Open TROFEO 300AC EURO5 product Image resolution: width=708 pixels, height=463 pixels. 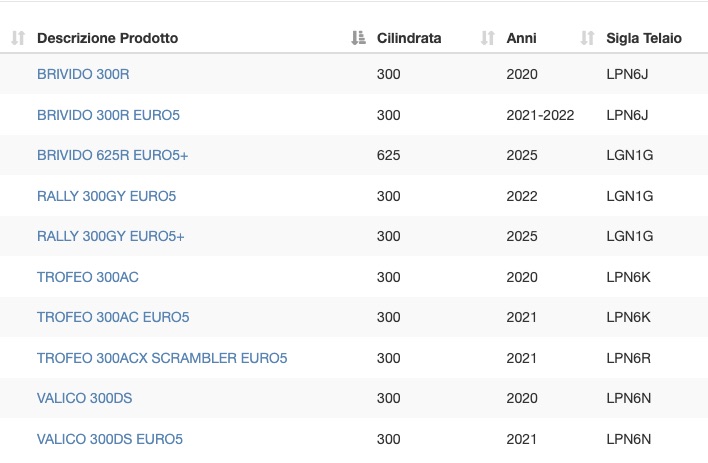[113, 317]
